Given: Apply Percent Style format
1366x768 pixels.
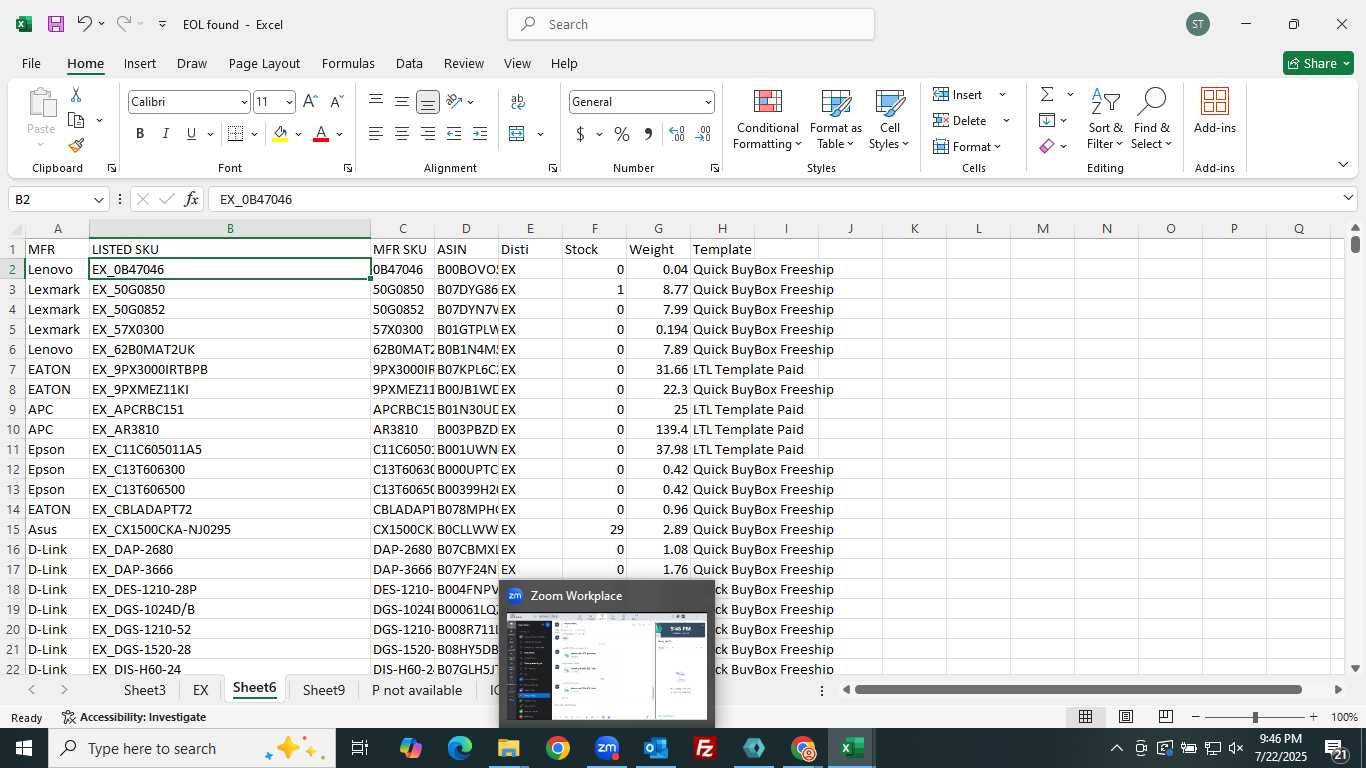Looking at the screenshot, I should (622, 134).
